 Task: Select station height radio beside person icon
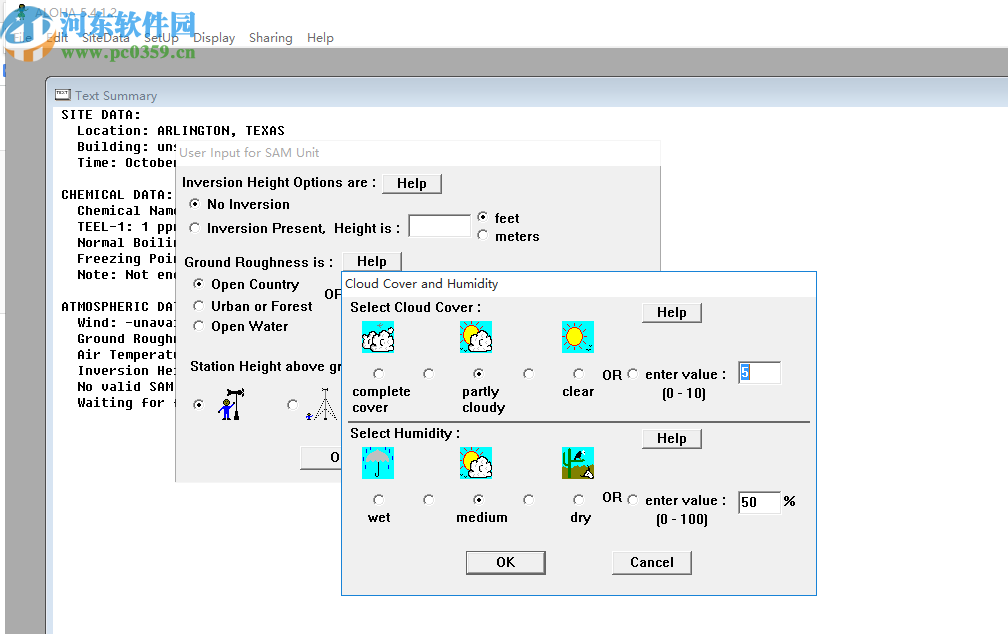[198, 404]
